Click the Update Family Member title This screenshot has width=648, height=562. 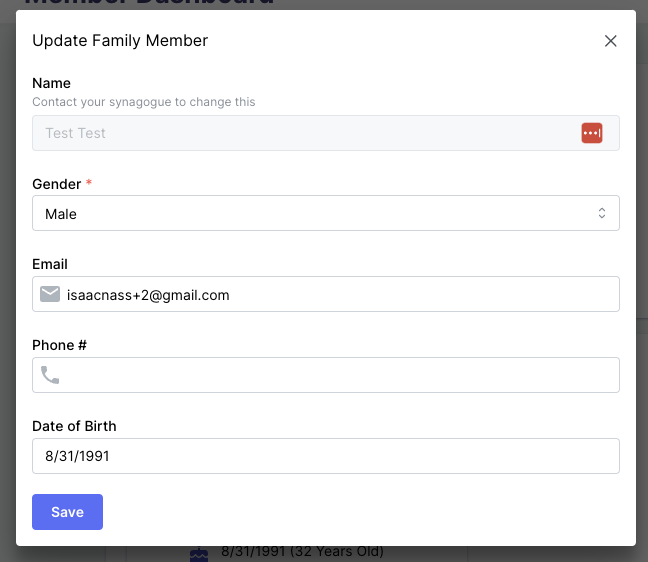(120, 41)
